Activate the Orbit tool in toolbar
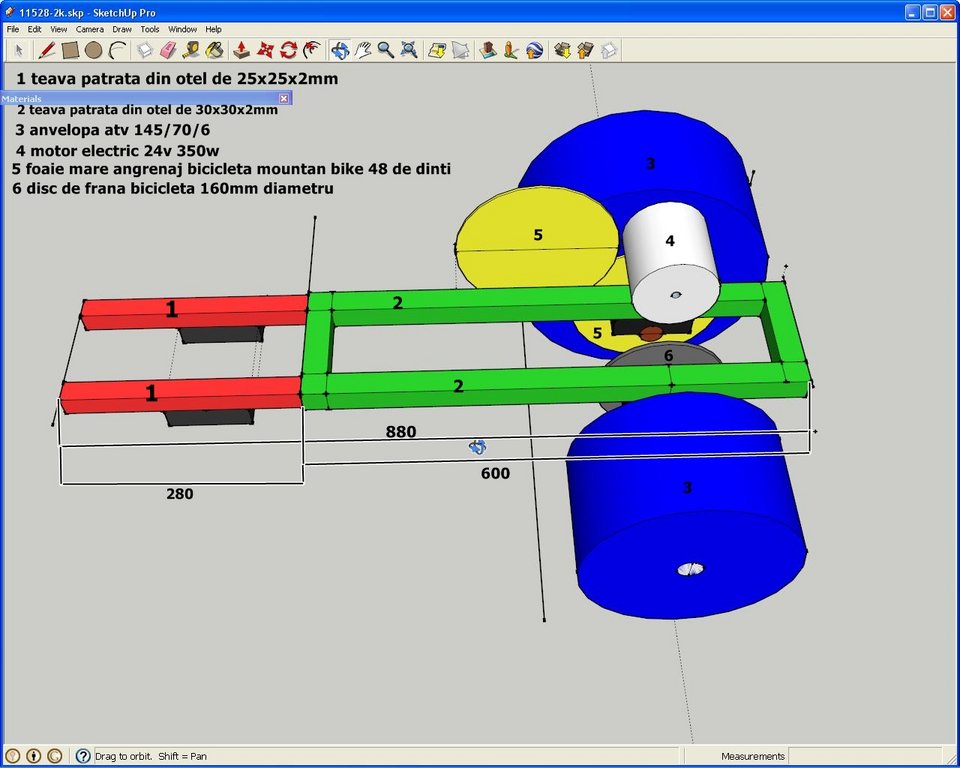Image resolution: width=960 pixels, height=768 pixels. [x=340, y=50]
